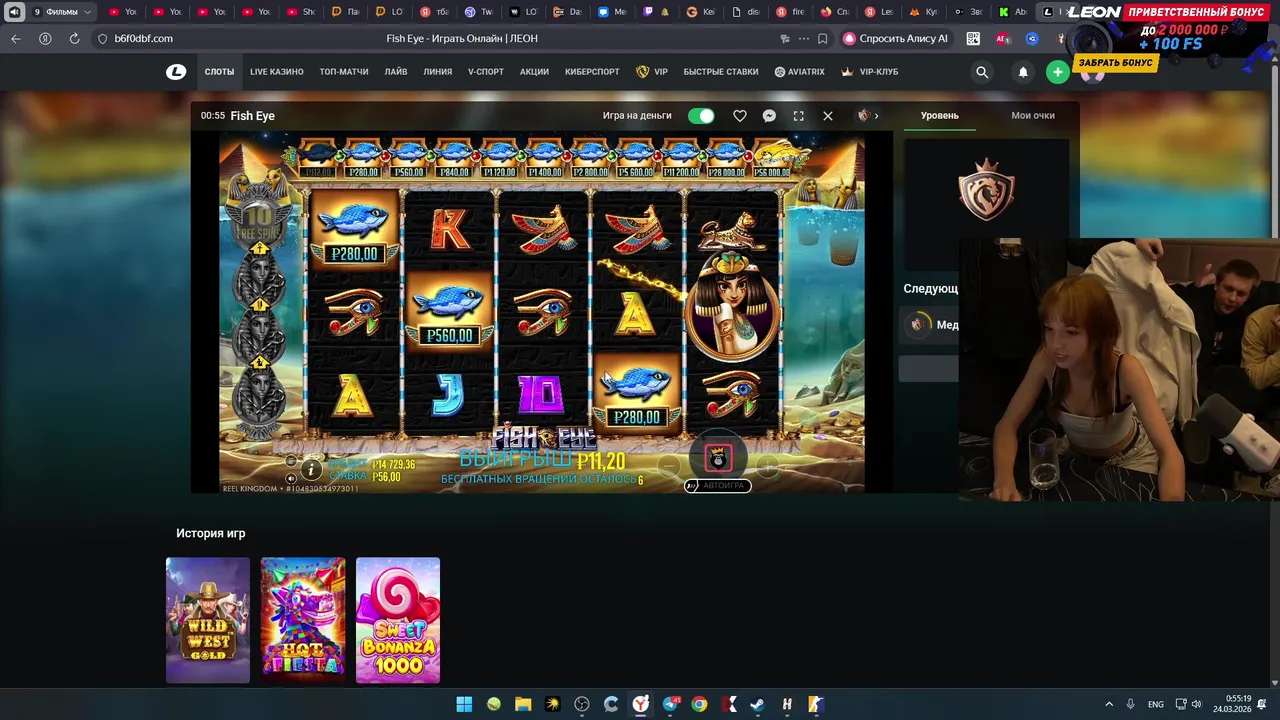
Task: Go back with browser back arrow
Action: click(15, 38)
